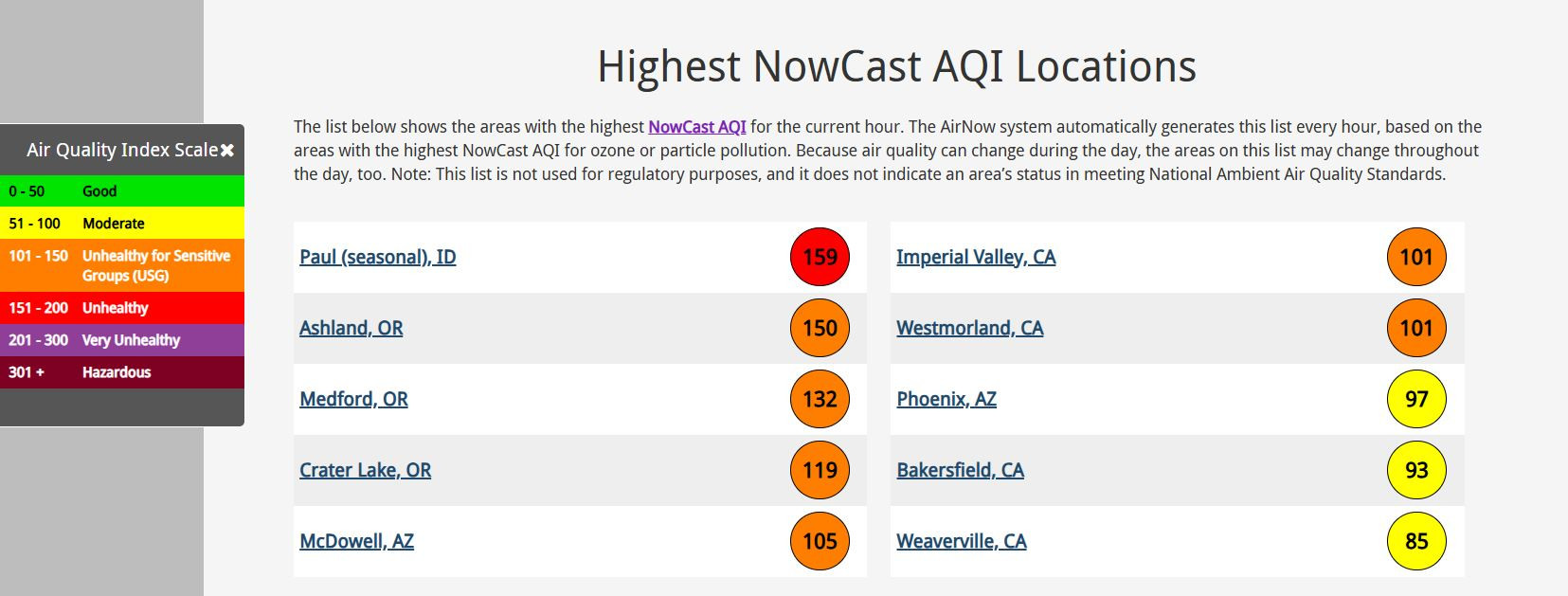The height and width of the screenshot is (596, 1568).
Task: Click the orange 132 AQI badge
Action: [820, 399]
